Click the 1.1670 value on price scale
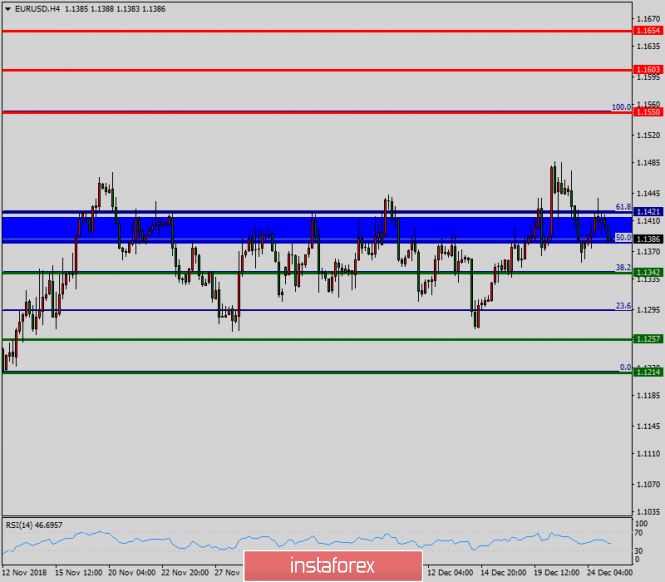 coord(648,18)
